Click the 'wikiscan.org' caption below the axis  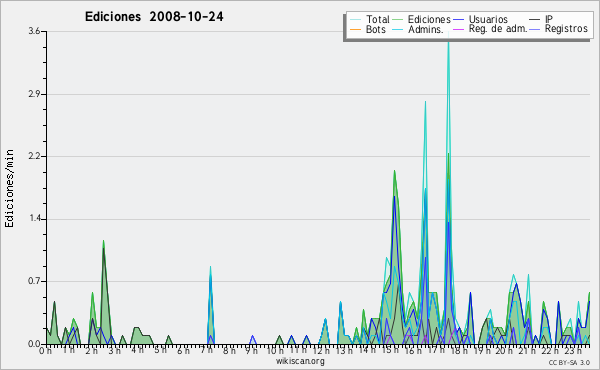(x=300, y=361)
